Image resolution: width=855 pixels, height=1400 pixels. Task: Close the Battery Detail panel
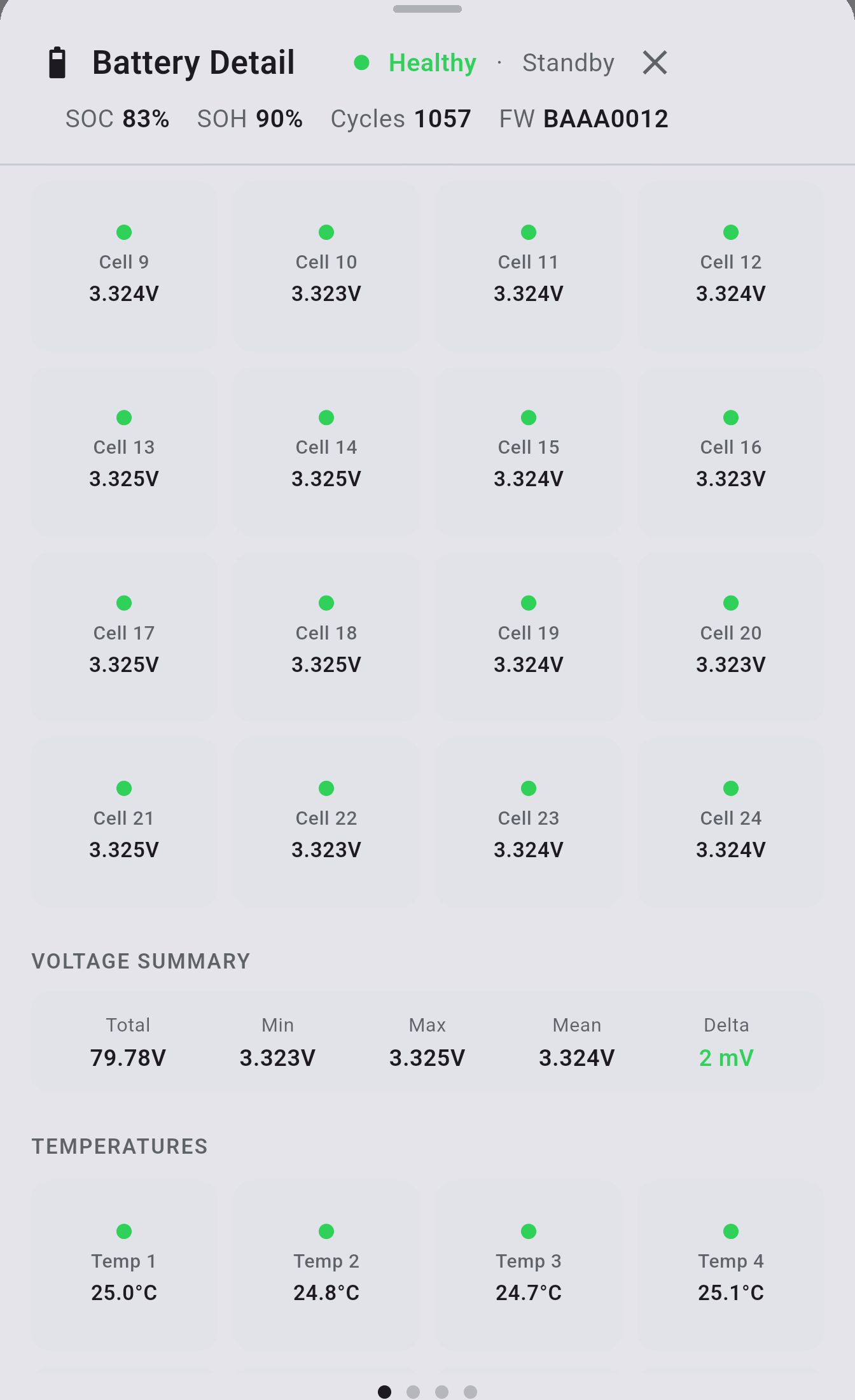655,62
